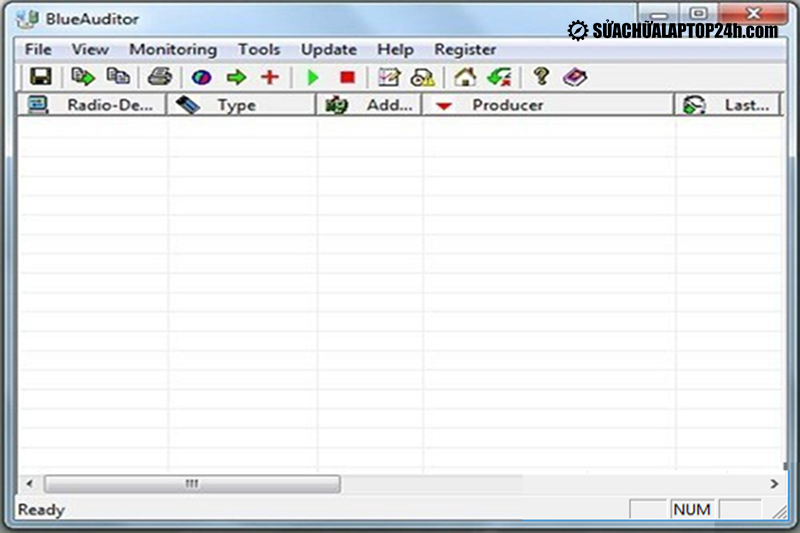Click the purple book icon
The width and height of the screenshot is (800, 533).
click(x=574, y=77)
